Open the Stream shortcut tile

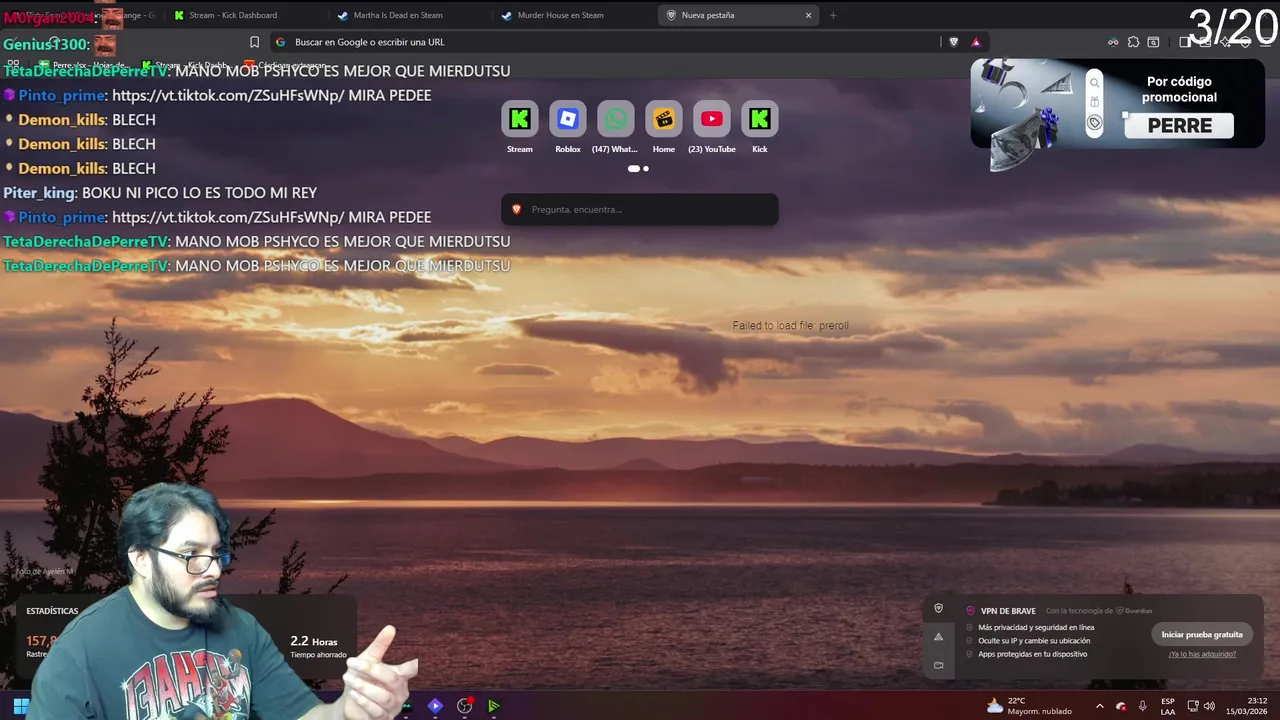(x=520, y=128)
